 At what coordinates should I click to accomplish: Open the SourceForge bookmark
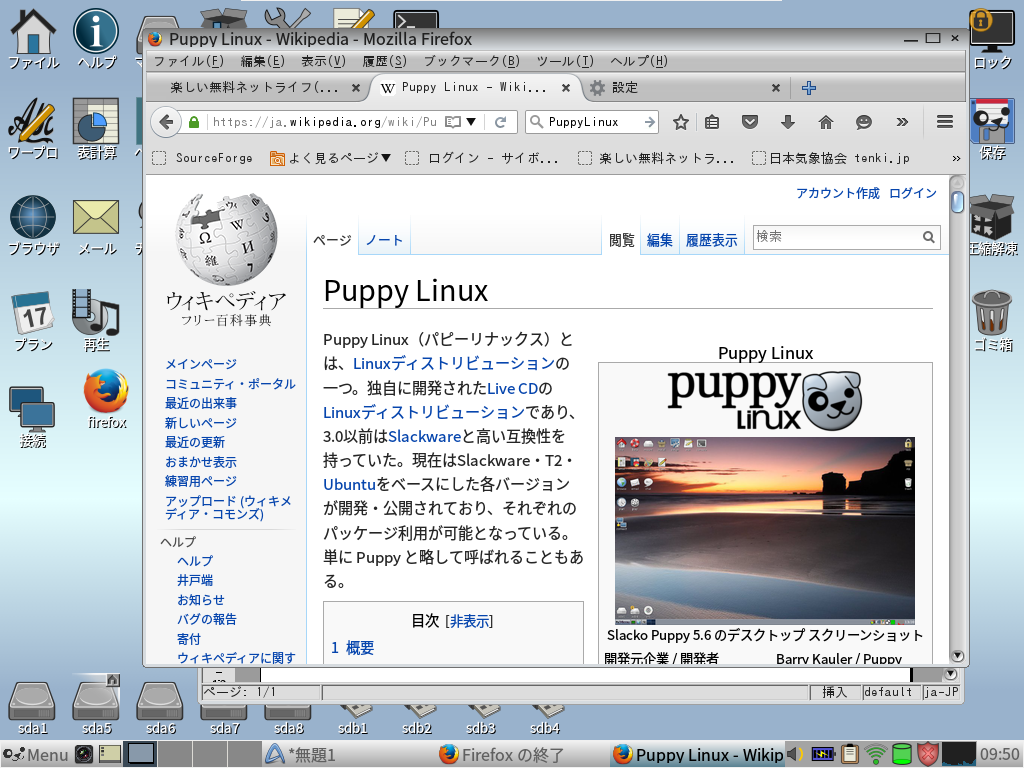[202, 158]
